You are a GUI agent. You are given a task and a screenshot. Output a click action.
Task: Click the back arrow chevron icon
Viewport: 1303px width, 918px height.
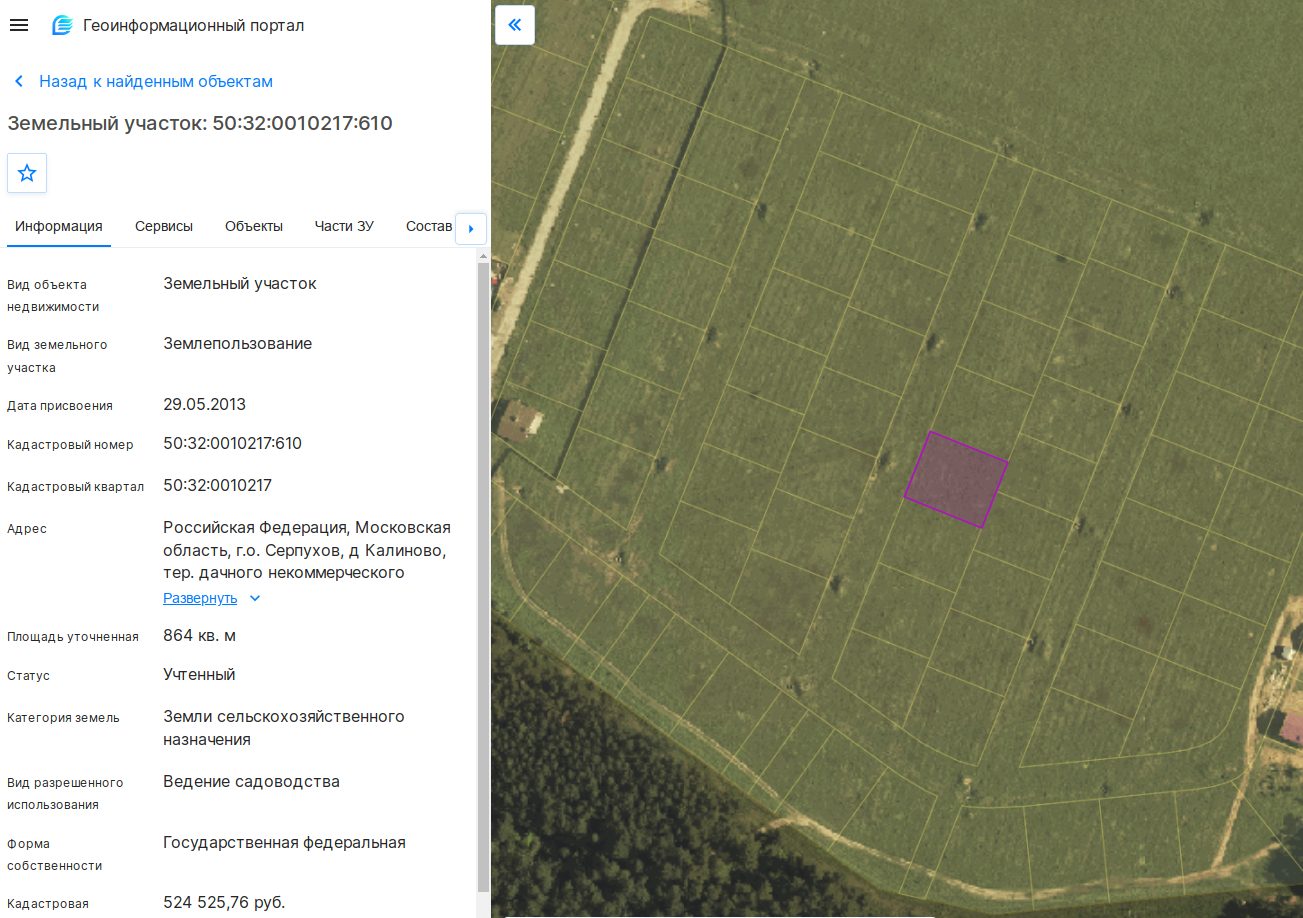tap(18, 81)
